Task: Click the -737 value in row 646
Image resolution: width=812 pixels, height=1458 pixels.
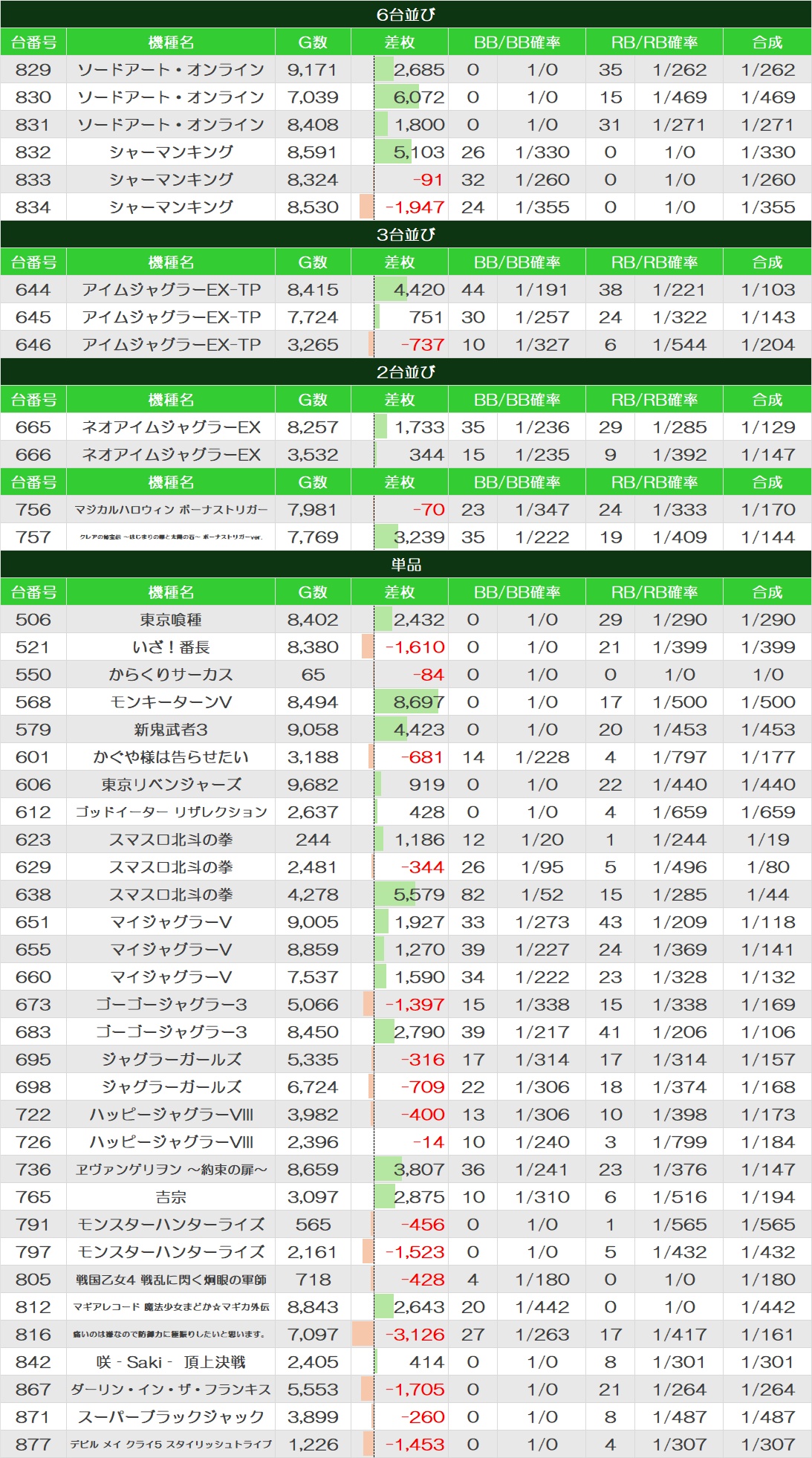Action: [422, 345]
